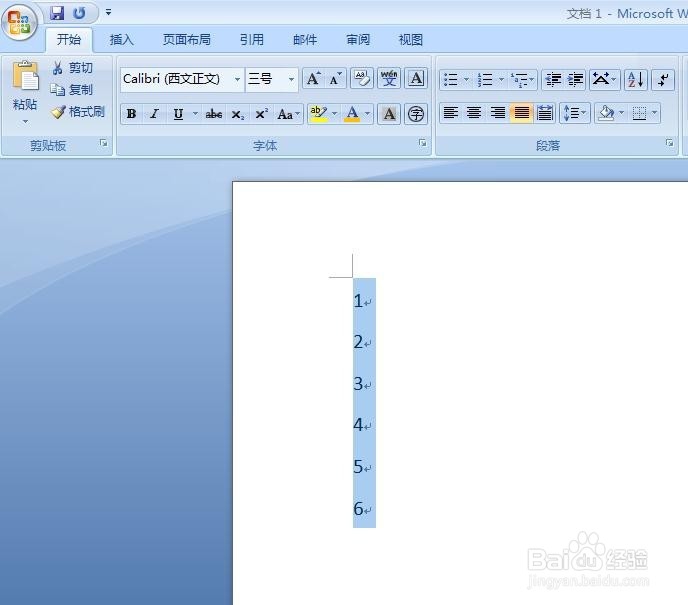The image size is (688, 605).
Task: Click the 三号 font size box
Action: click(266, 79)
